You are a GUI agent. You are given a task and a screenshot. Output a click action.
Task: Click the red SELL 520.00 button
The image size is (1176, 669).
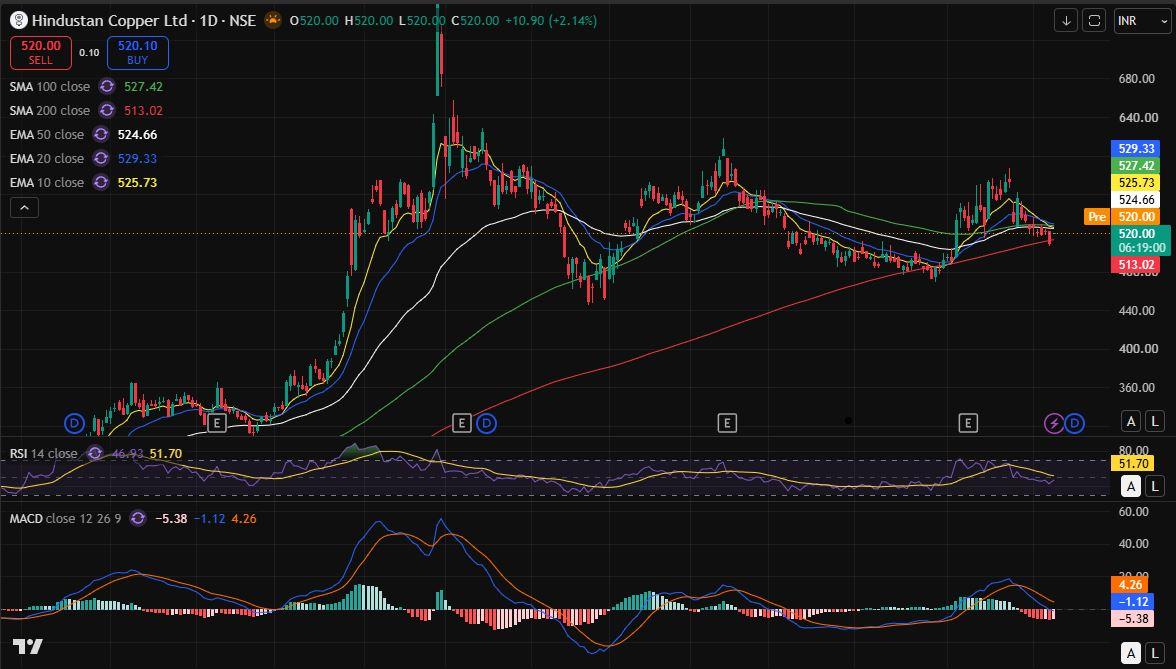[x=40, y=52]
